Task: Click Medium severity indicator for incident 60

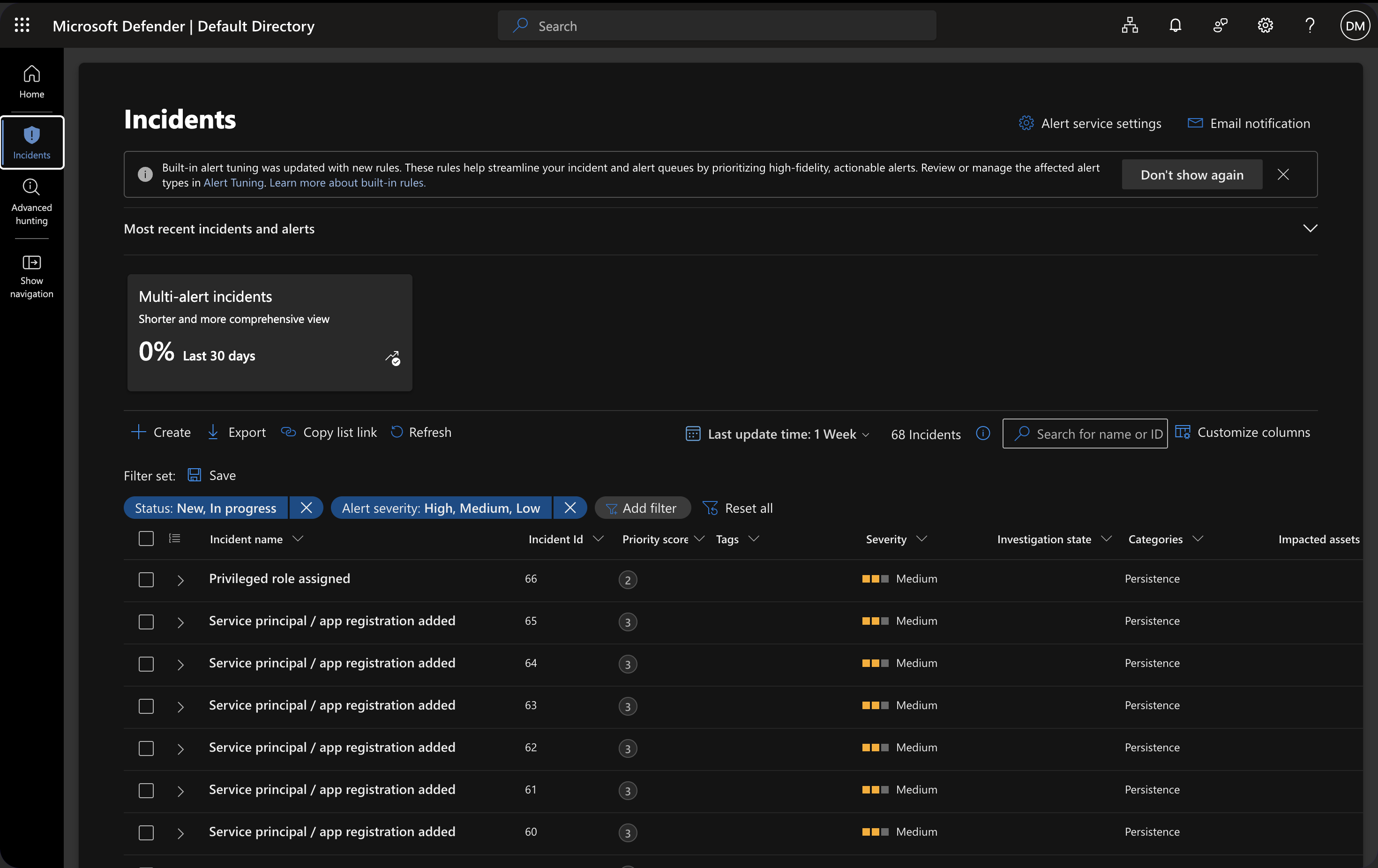Action: (x=899, y=832)
